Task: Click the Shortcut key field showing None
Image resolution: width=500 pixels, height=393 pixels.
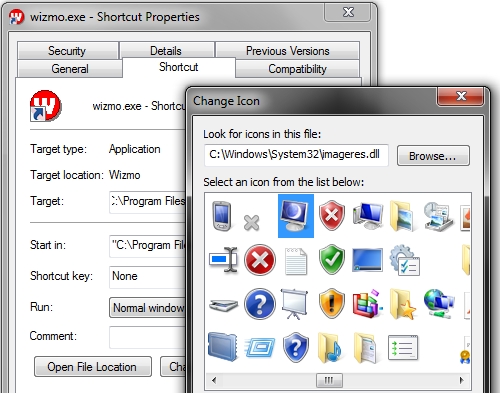Action: [147, 277]
